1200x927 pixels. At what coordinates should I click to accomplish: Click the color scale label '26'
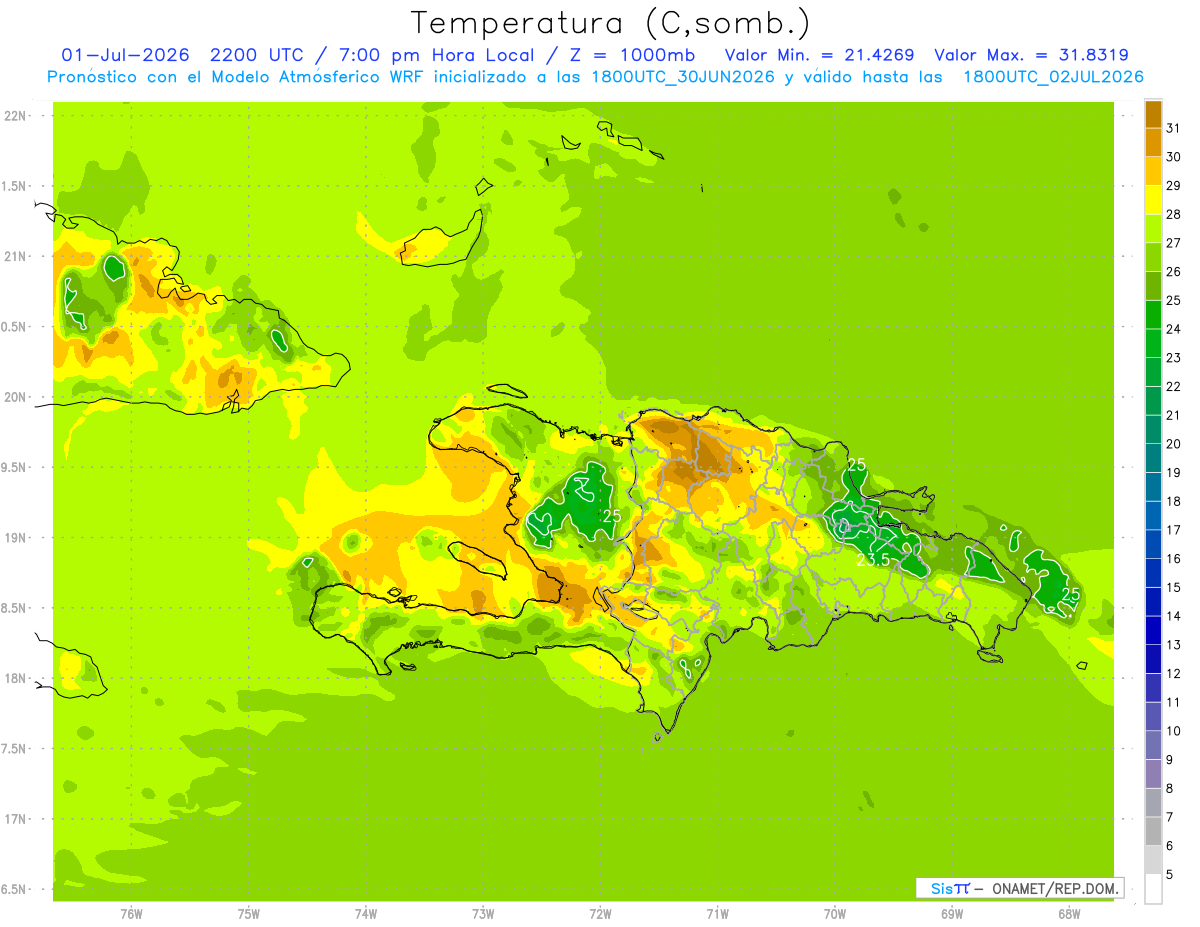point(1173,272)
